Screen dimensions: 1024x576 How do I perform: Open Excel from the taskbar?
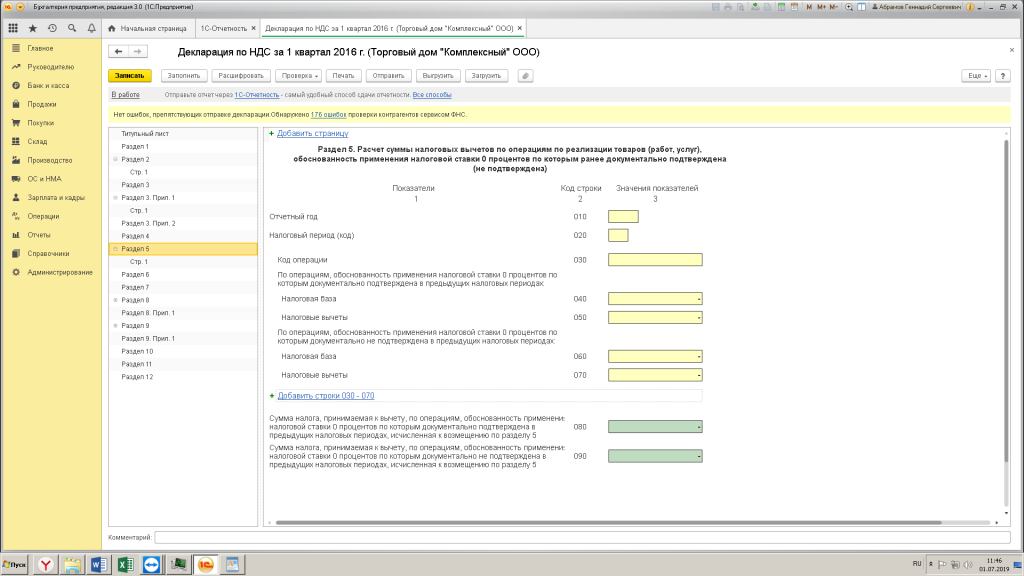click(125, 564)
